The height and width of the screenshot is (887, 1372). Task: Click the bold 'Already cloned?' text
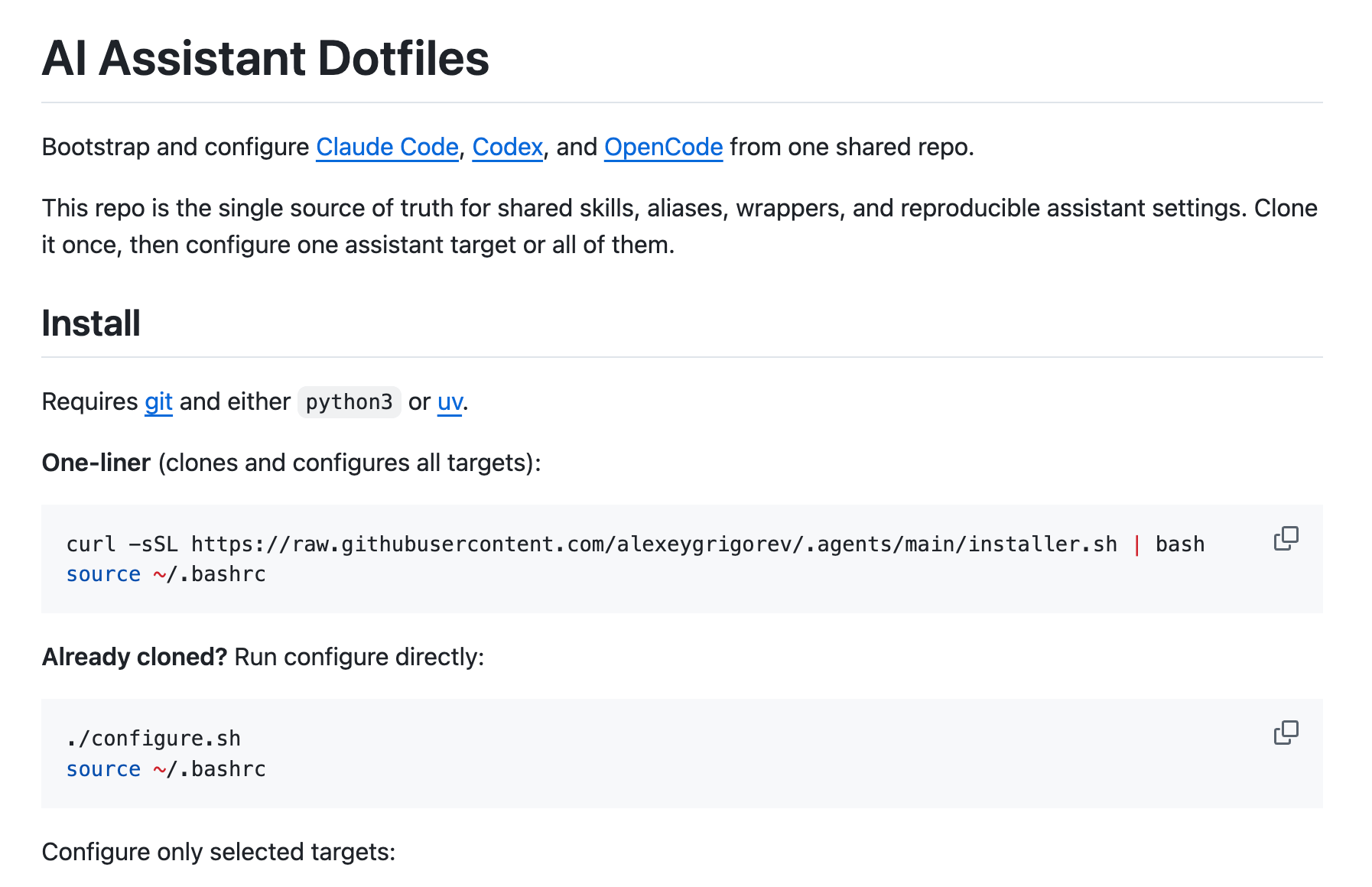pyautogui.click(x=135, y=657)
